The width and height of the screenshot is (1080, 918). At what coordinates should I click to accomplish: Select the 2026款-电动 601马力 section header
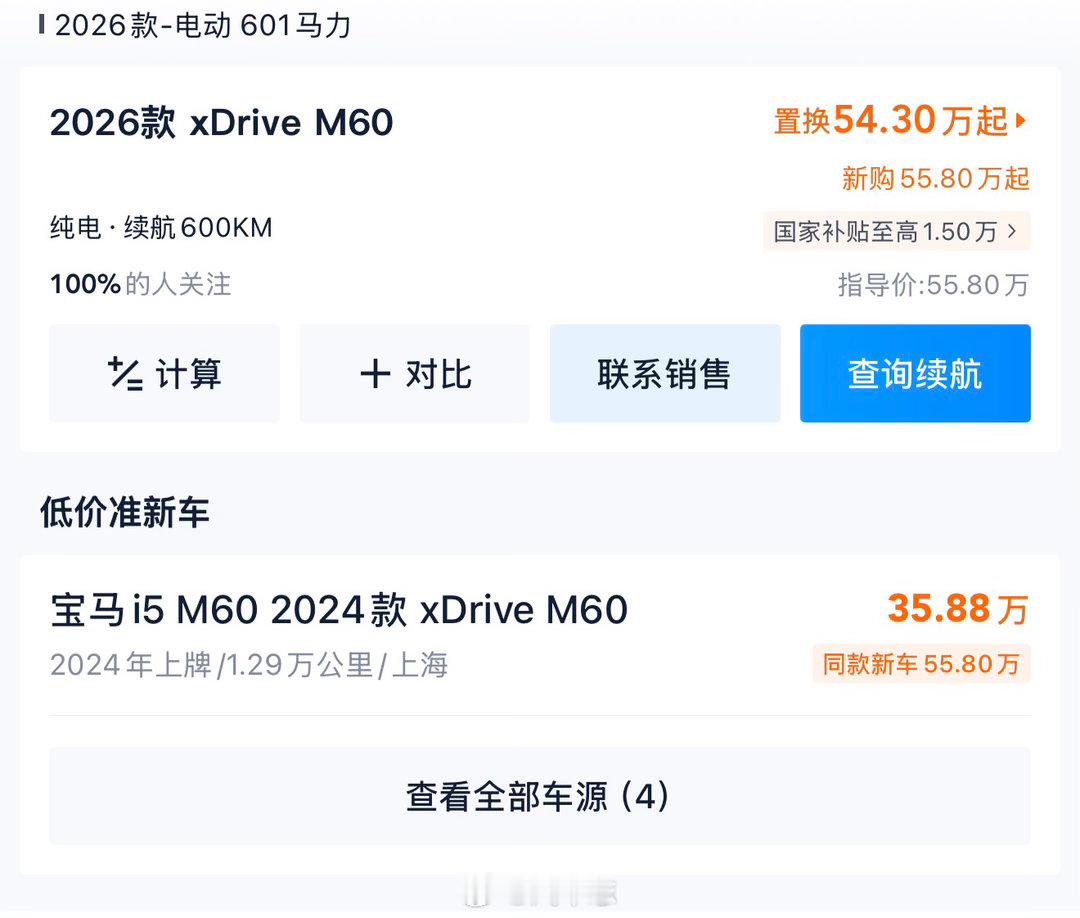pos(202,26)
